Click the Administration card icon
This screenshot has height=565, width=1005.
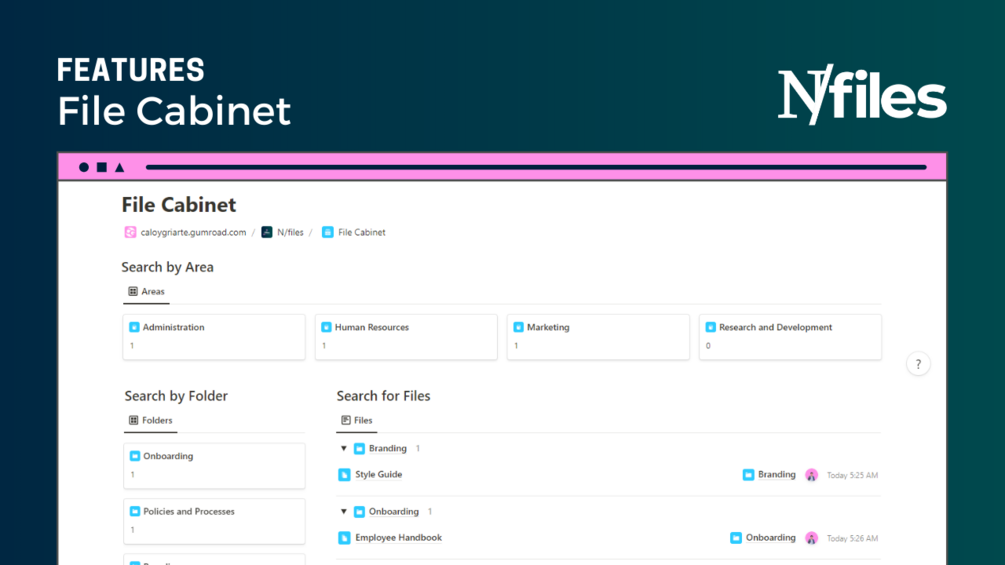[134, 327]
